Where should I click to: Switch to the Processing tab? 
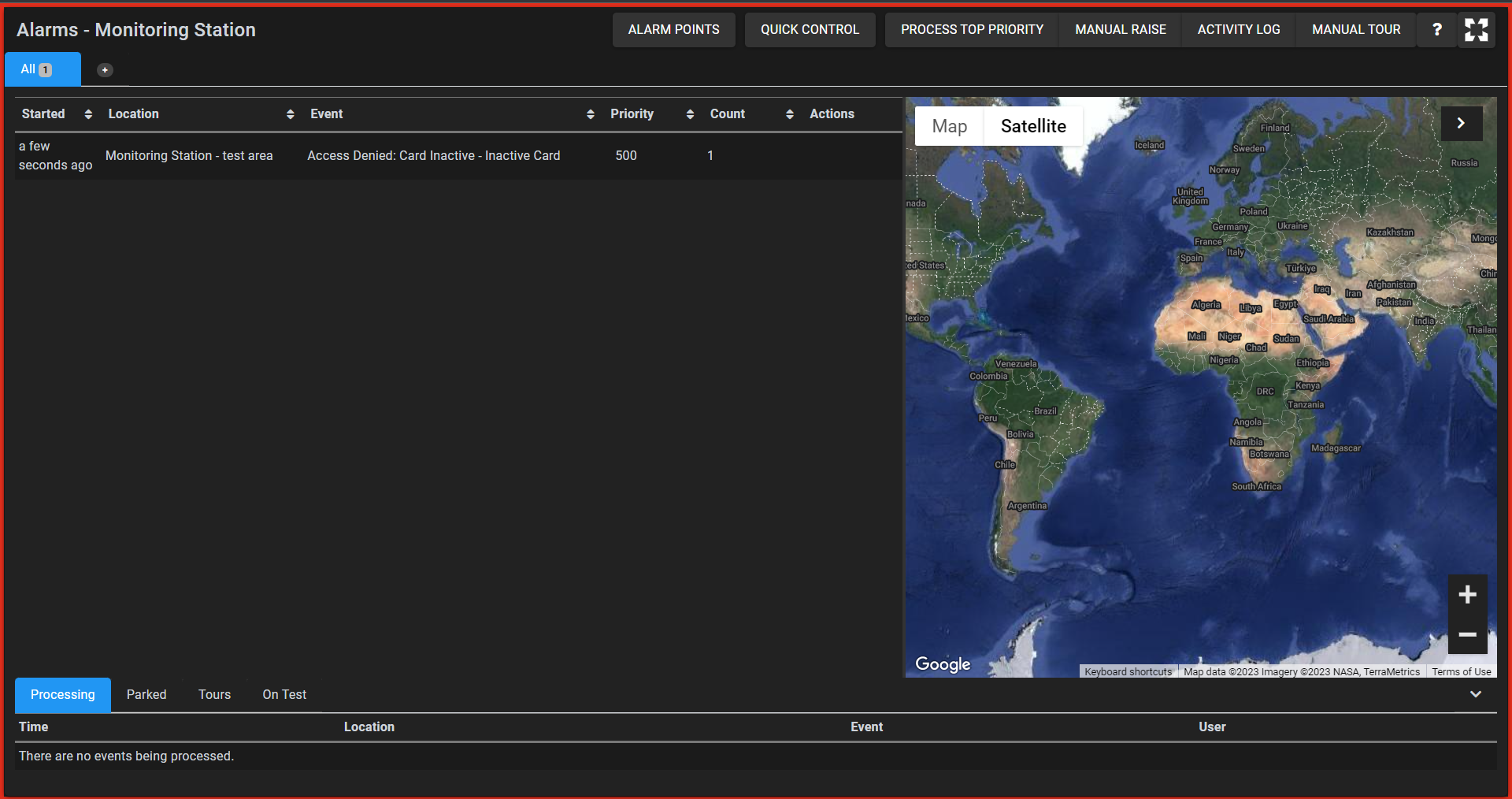point(63,695)
